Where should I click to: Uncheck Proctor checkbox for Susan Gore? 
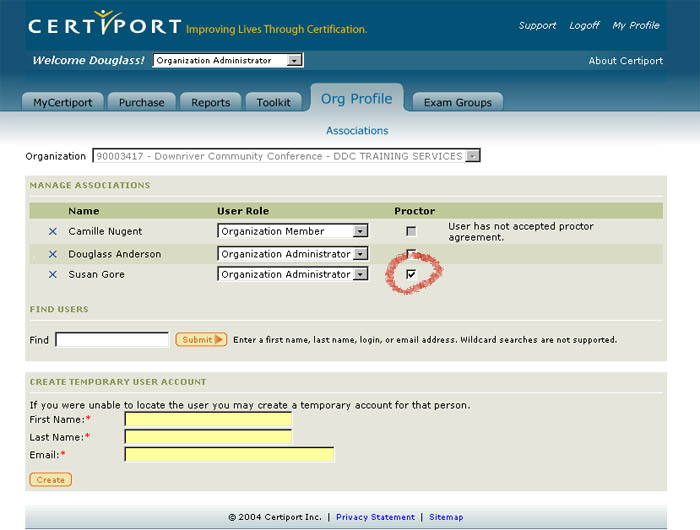click(411, 274)
